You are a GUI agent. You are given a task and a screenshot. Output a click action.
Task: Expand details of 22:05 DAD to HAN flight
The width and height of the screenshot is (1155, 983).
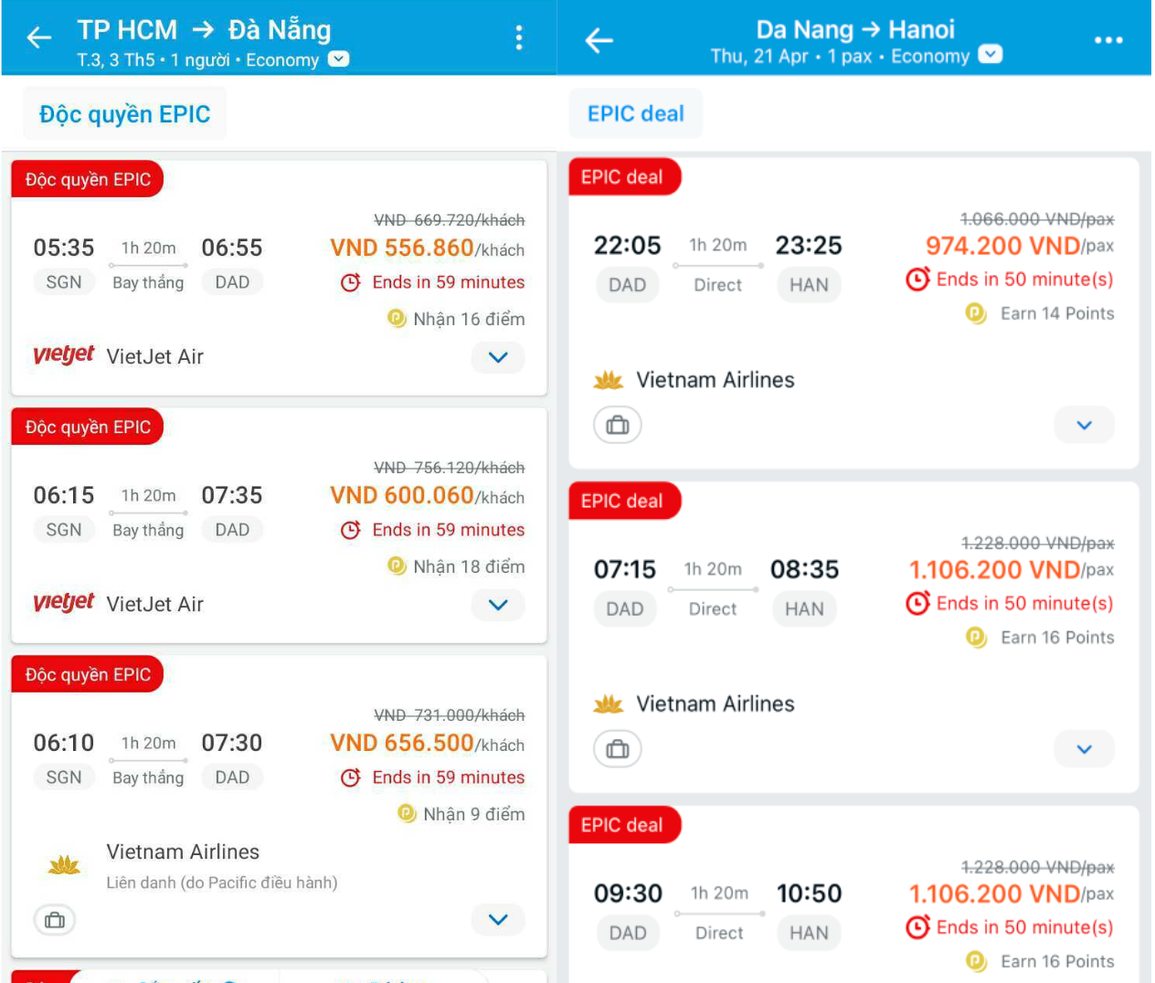1084,425
